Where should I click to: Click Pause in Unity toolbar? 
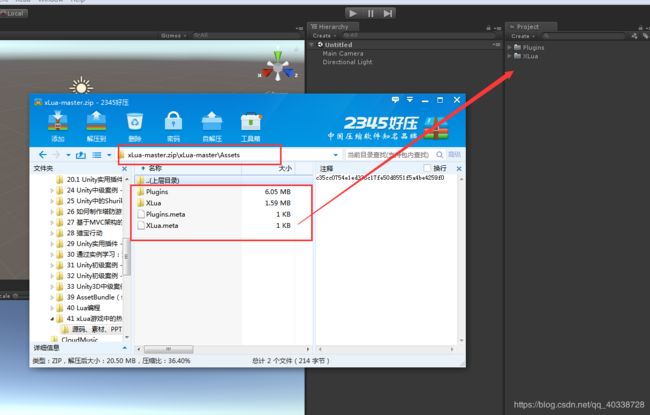click(371, 13)
